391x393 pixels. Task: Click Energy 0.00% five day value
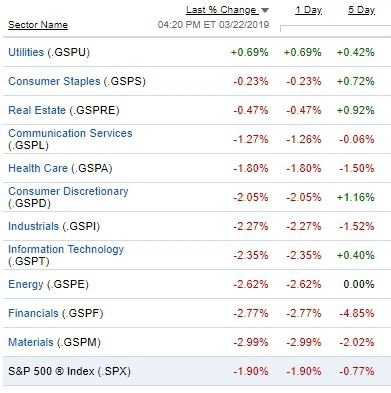359,284
